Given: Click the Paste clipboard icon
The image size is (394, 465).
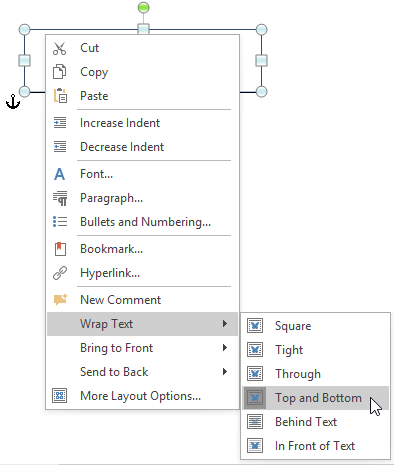Looking at the screenshot, I should pos(60,96).
